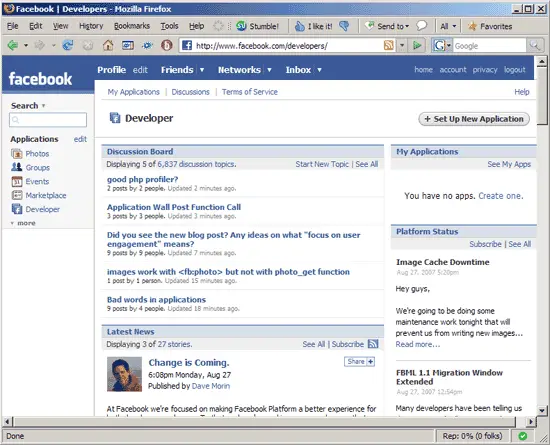
Task: Open the History menu
Action: [x=91, y=26]
